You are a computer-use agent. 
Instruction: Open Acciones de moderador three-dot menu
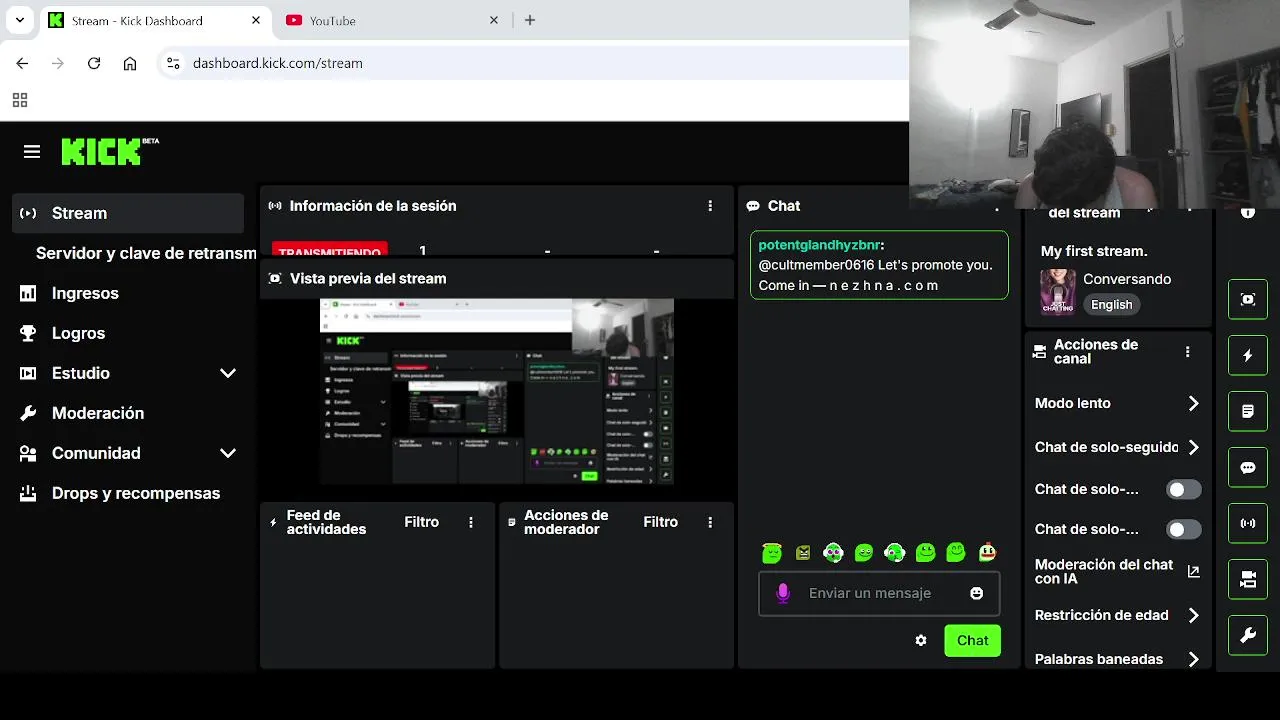tap(710, 522)
